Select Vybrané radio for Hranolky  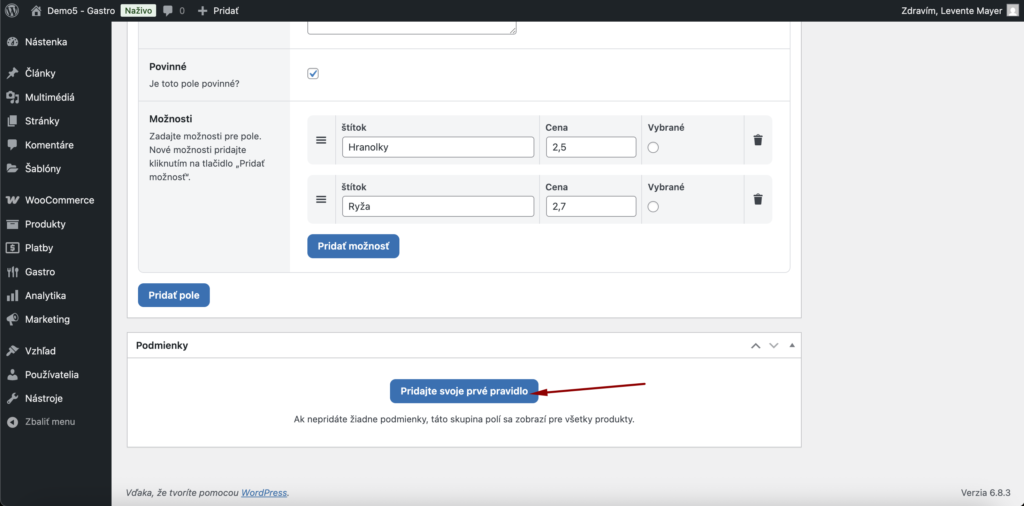point(654,147)
